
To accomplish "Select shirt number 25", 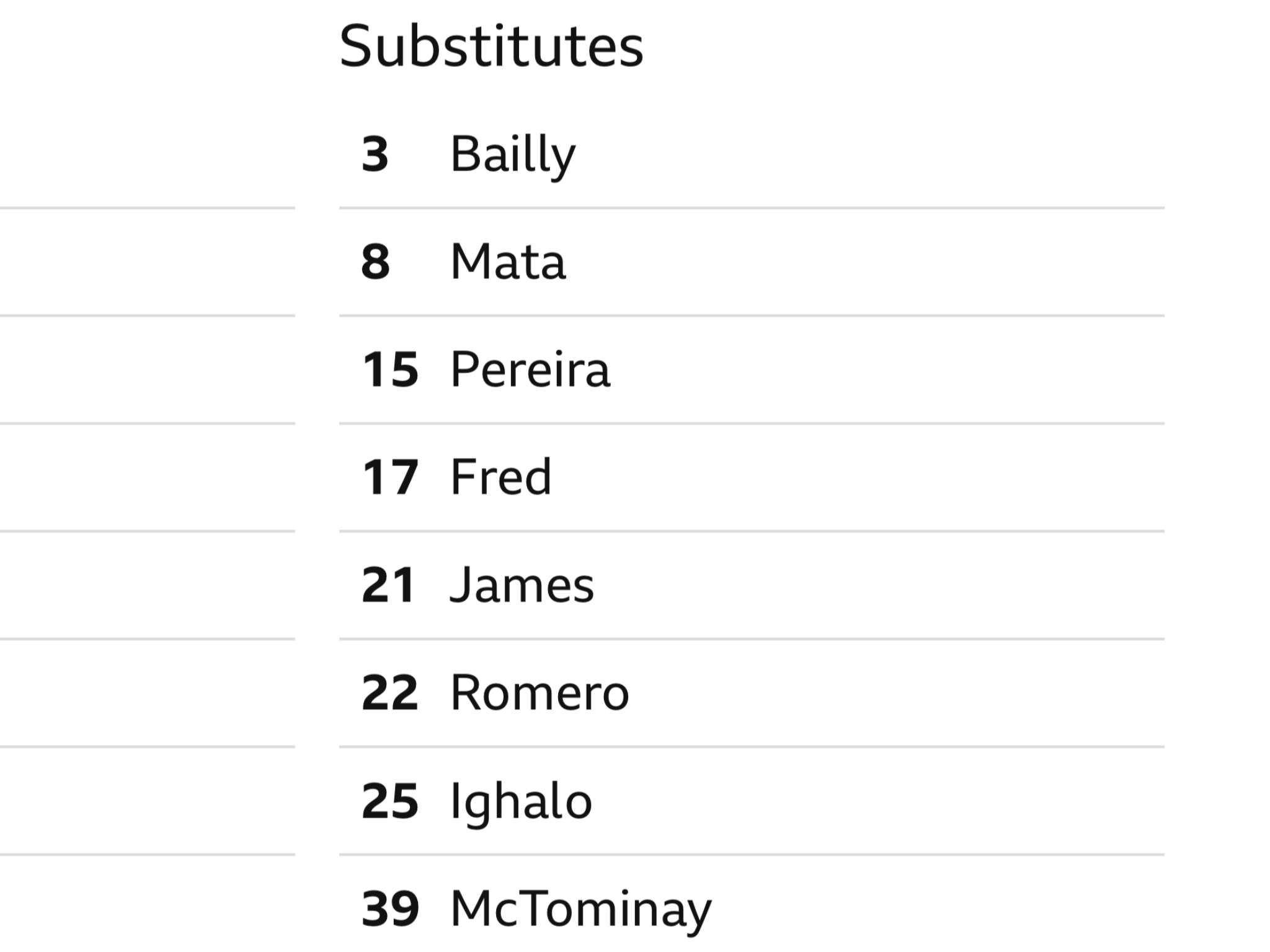I will pos(390,801).
